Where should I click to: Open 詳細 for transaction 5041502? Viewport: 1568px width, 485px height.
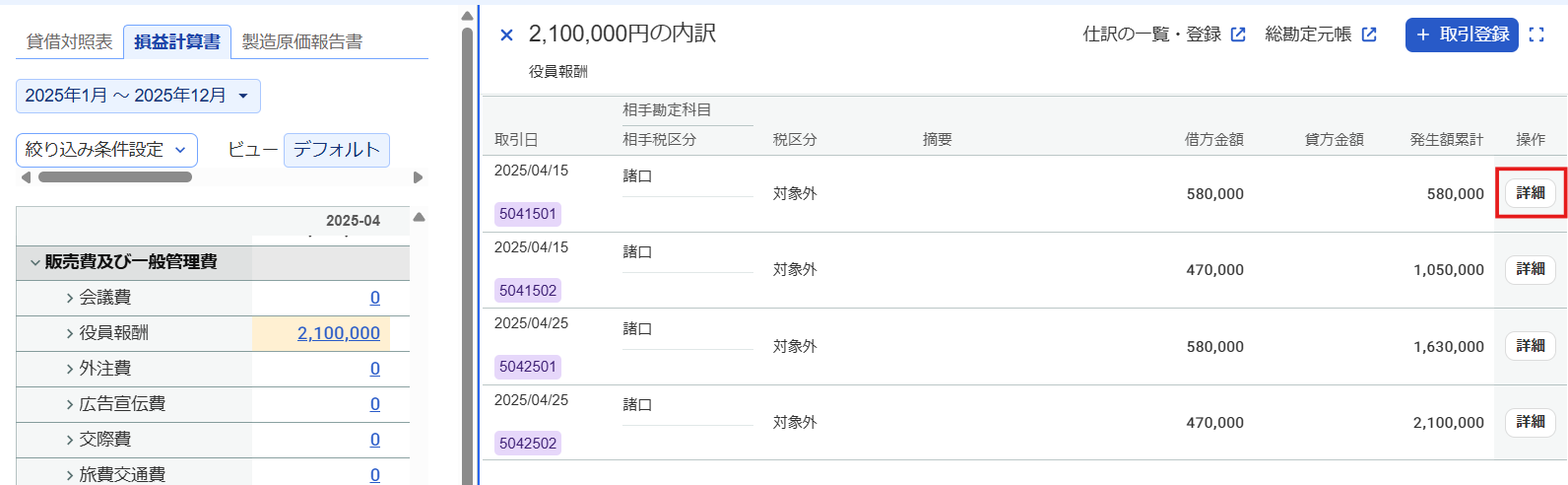tap(1531, 269)
